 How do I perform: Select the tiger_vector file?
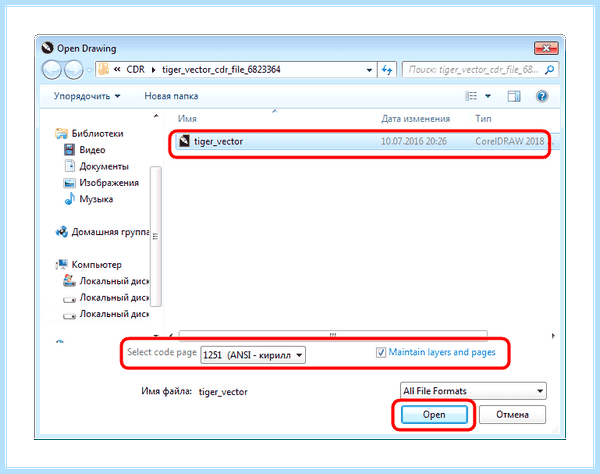[x=362, y=142]
